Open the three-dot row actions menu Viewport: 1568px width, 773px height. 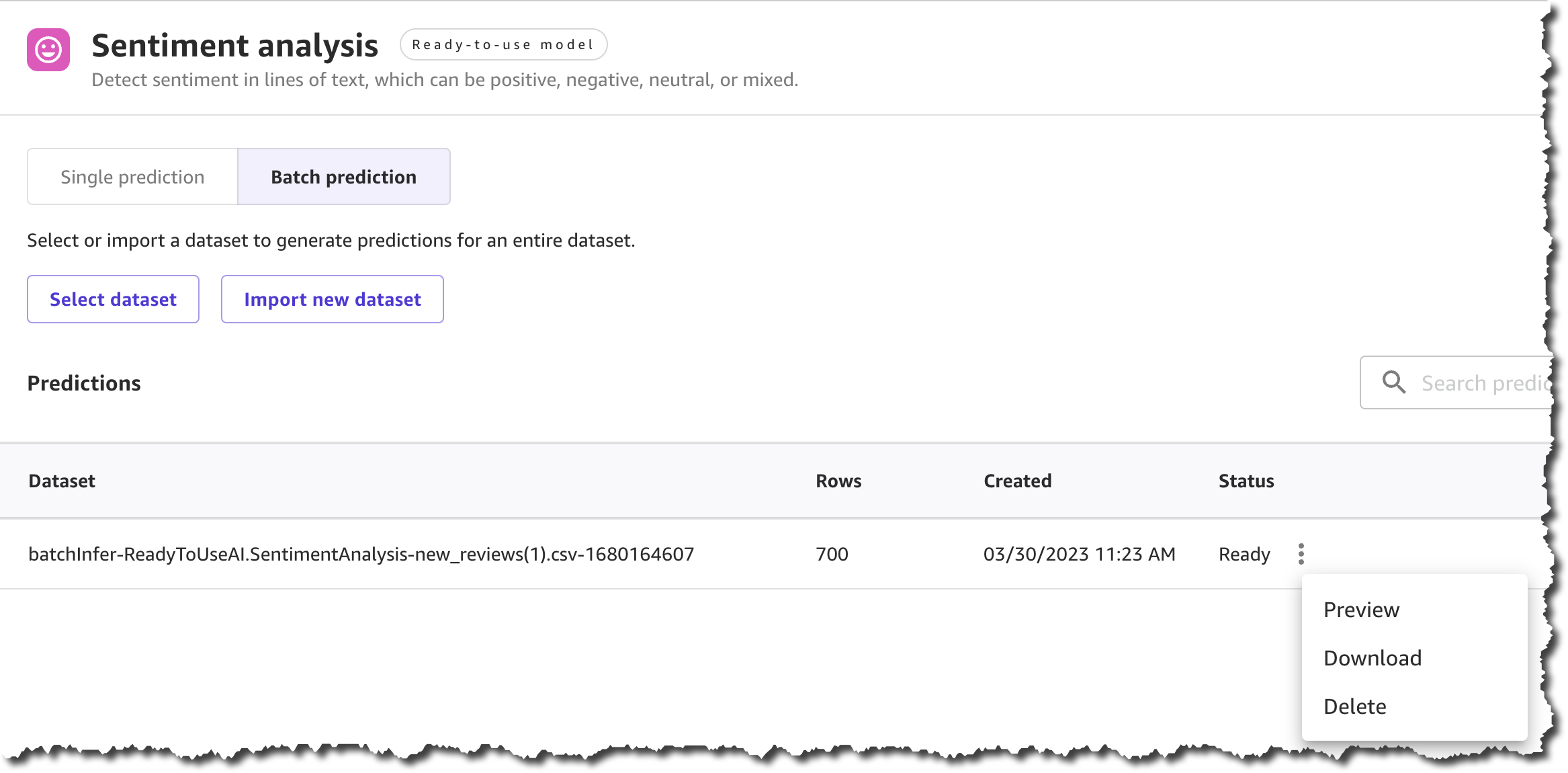tap(1301, 554)
